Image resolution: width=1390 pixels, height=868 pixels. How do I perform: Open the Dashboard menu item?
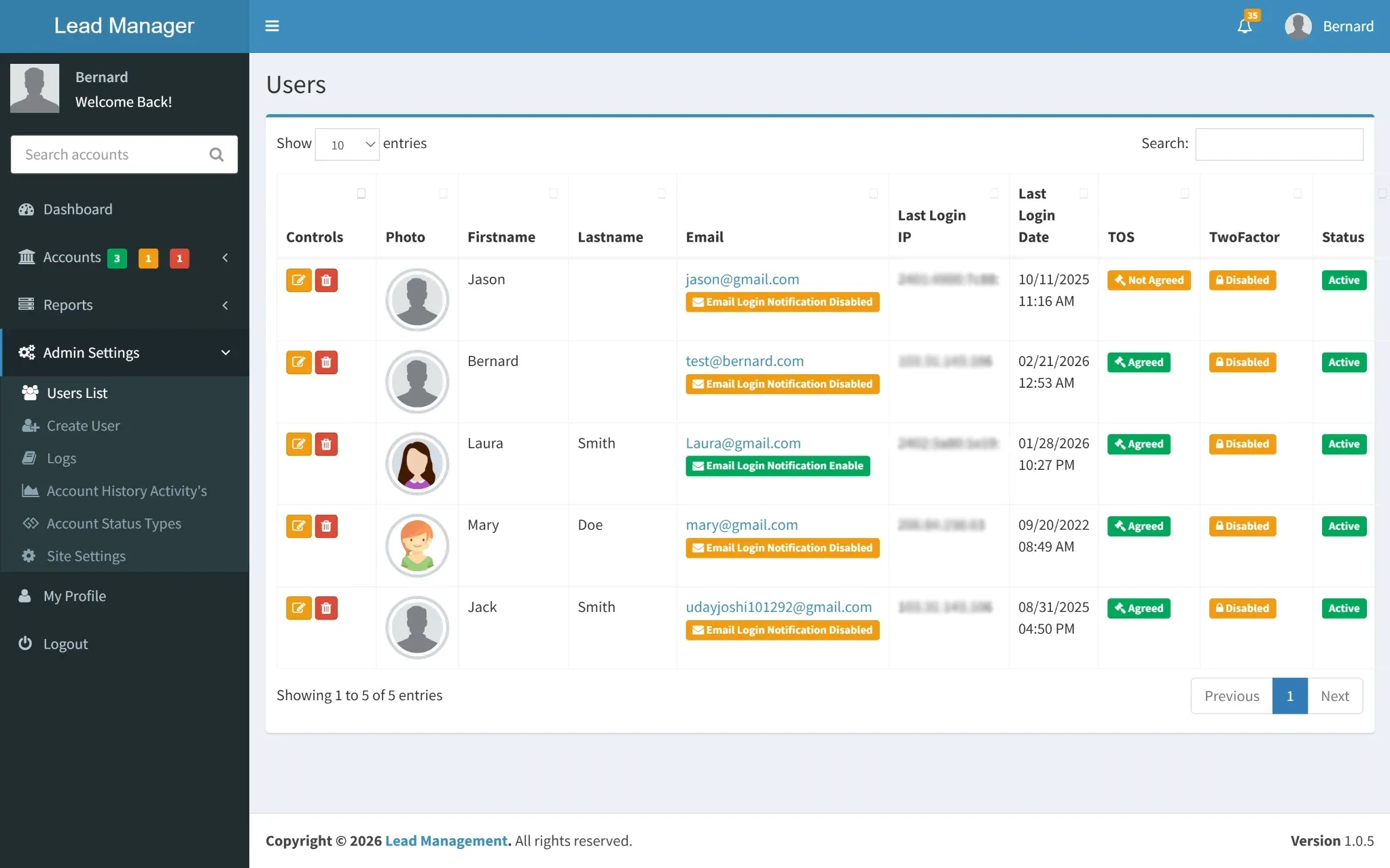click(x=124, y=209)
